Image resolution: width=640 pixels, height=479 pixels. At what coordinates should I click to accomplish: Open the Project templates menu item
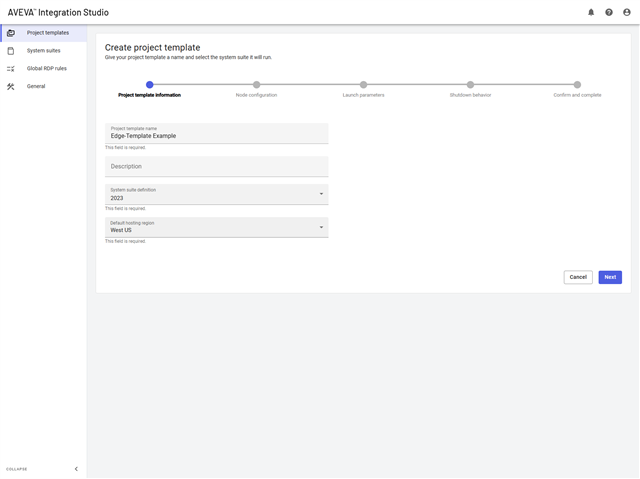click(x=44, y=33)
